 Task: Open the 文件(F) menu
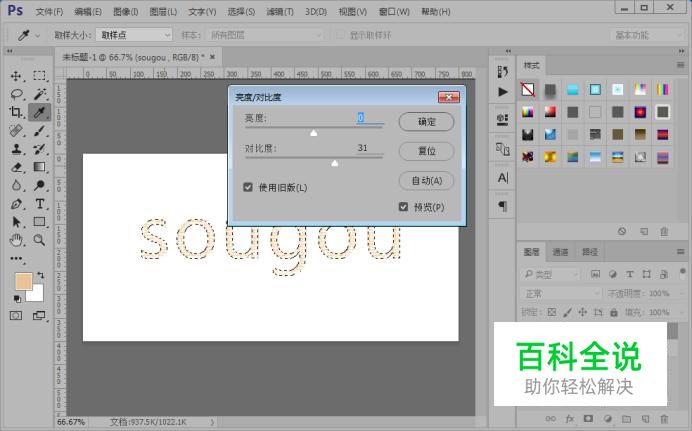point(49,12)
